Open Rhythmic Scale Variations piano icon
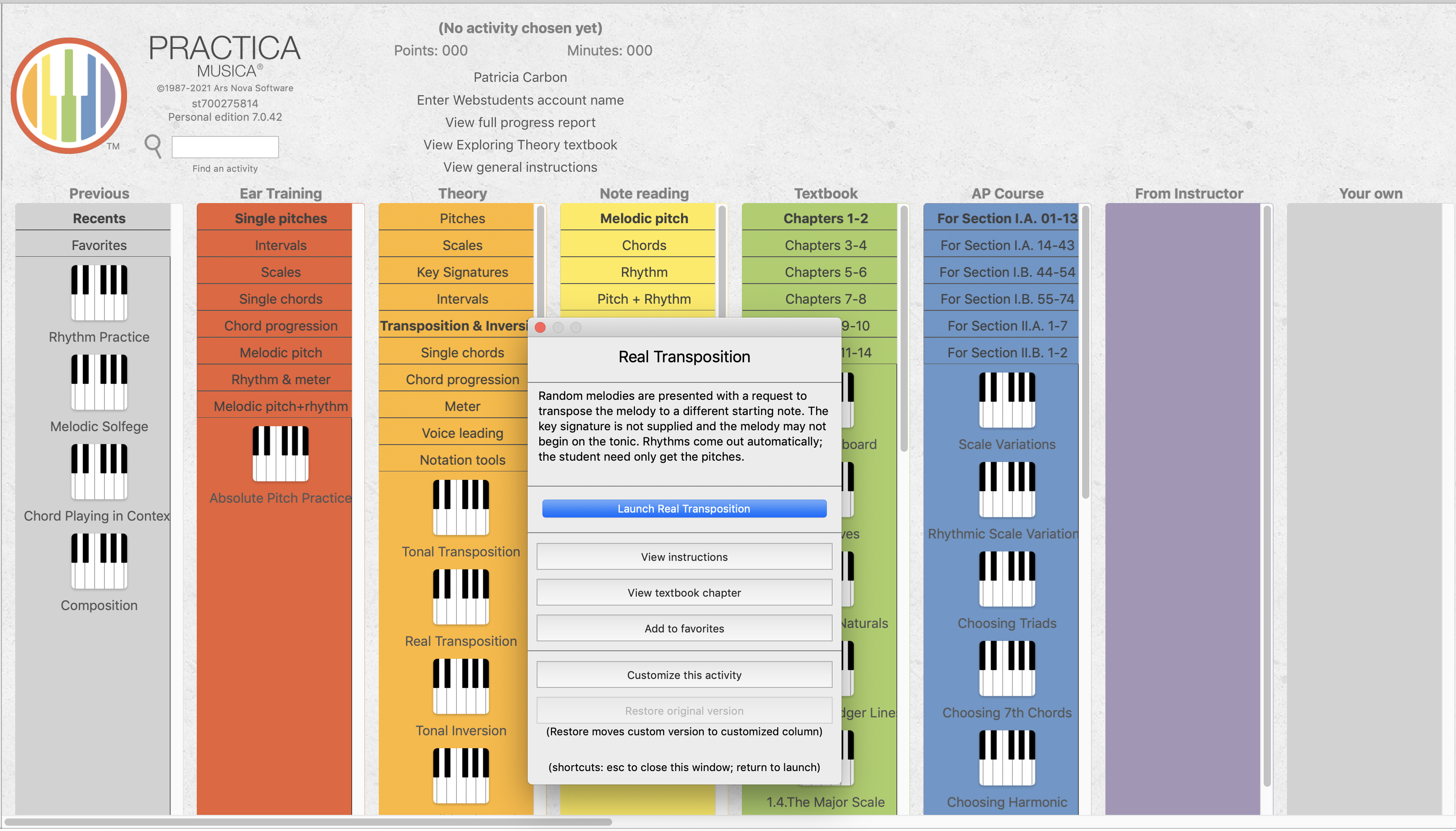Image resolution: width=1456 pixels, height=831 pixels. pyautogui.click(x=1007, y=490)
